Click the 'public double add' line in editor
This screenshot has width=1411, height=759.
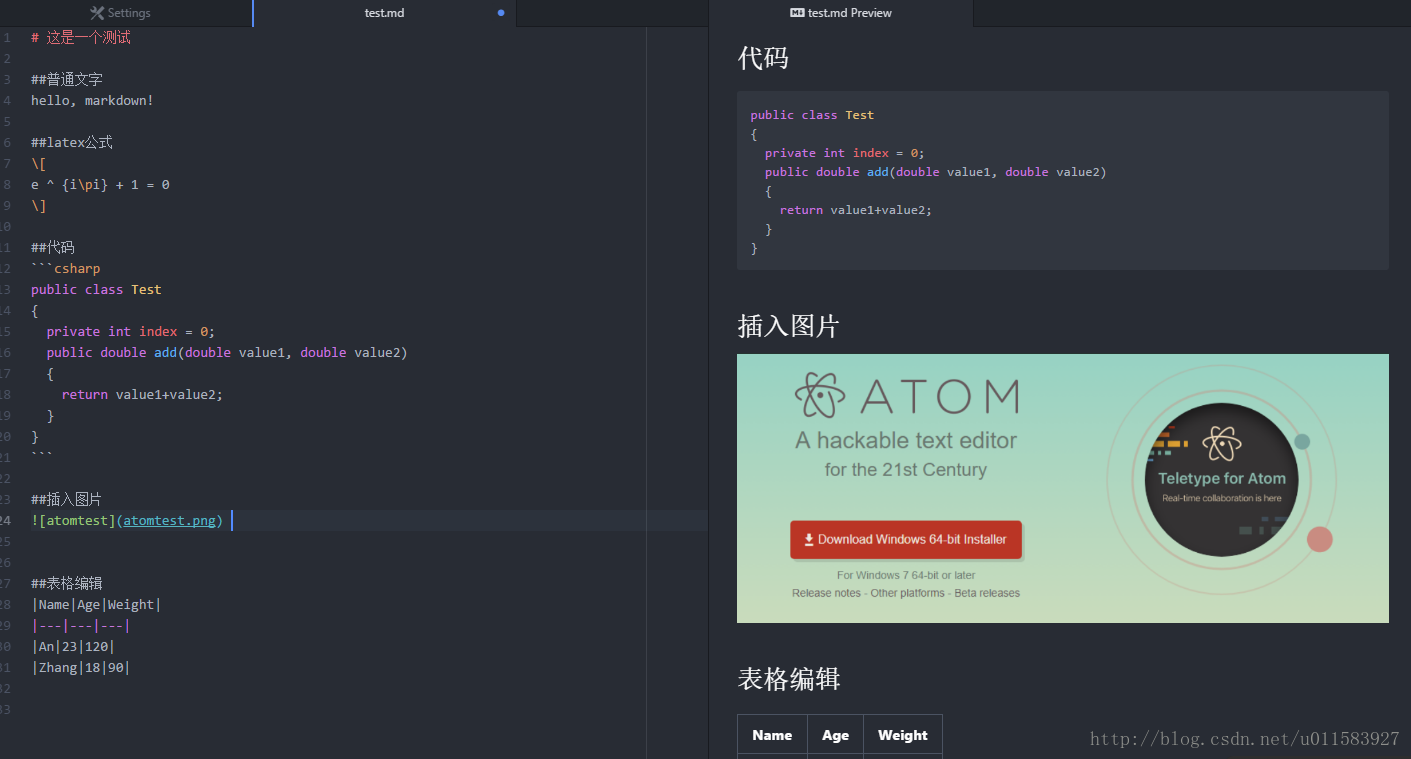[x=227, y=352]
